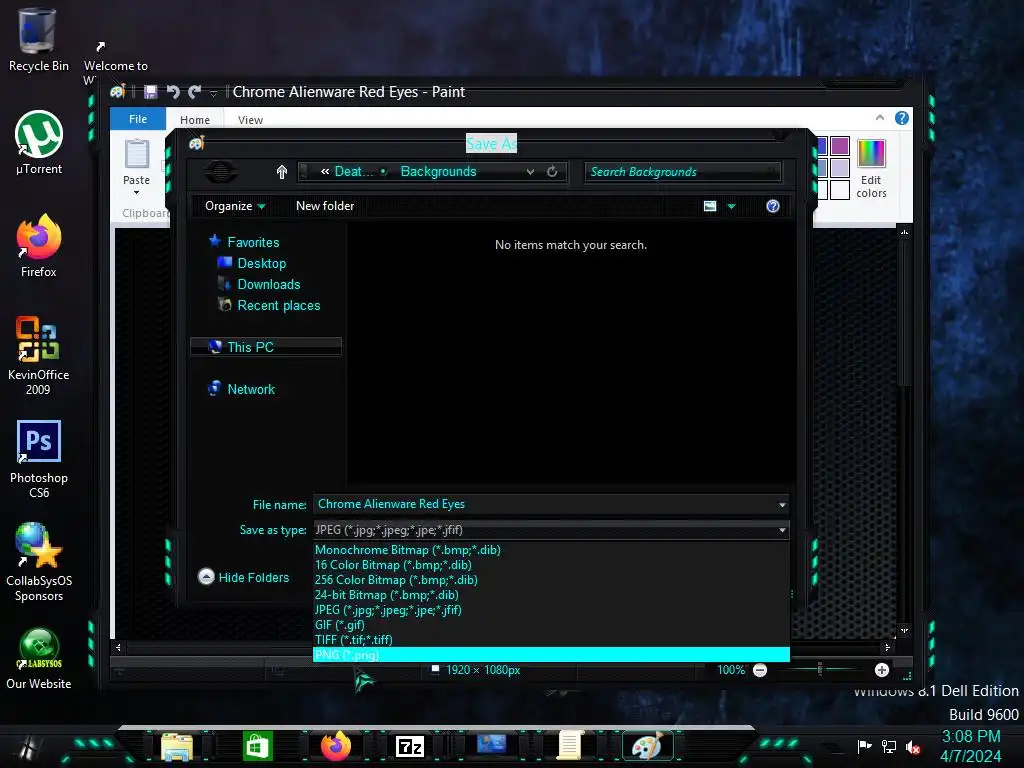The image size is (1024, 768).
Task: Open the Firefox desktop shortcut
Action: click(x=39, y=246)
